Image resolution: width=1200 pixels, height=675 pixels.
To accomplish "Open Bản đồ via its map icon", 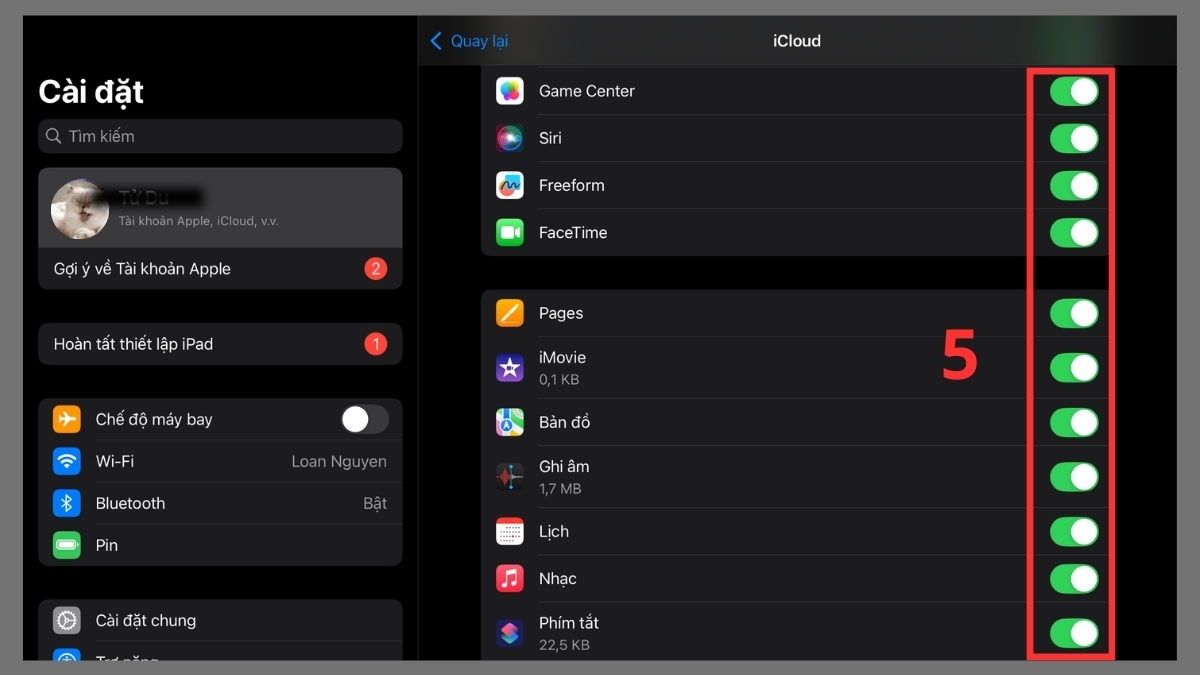I will [510, 422].
